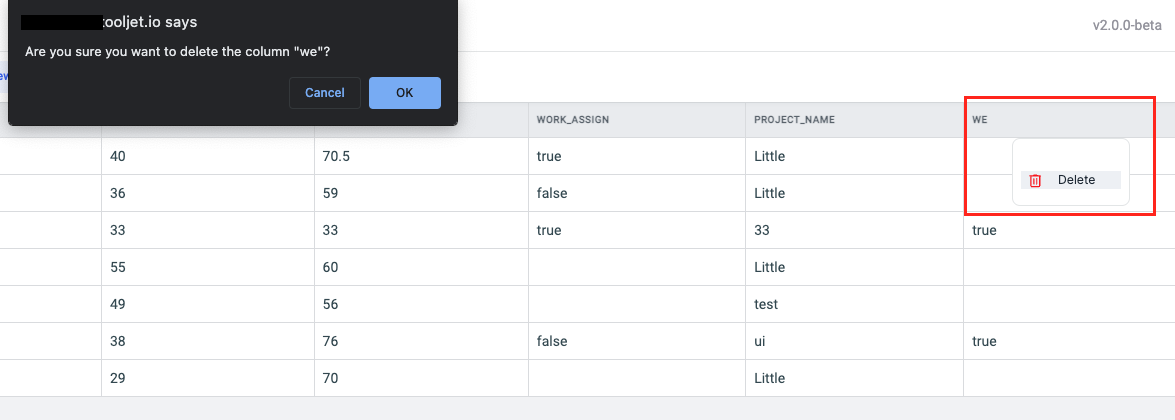
Task: Click the 'true' WE cell in ui row
Action: tap(984, 341)
